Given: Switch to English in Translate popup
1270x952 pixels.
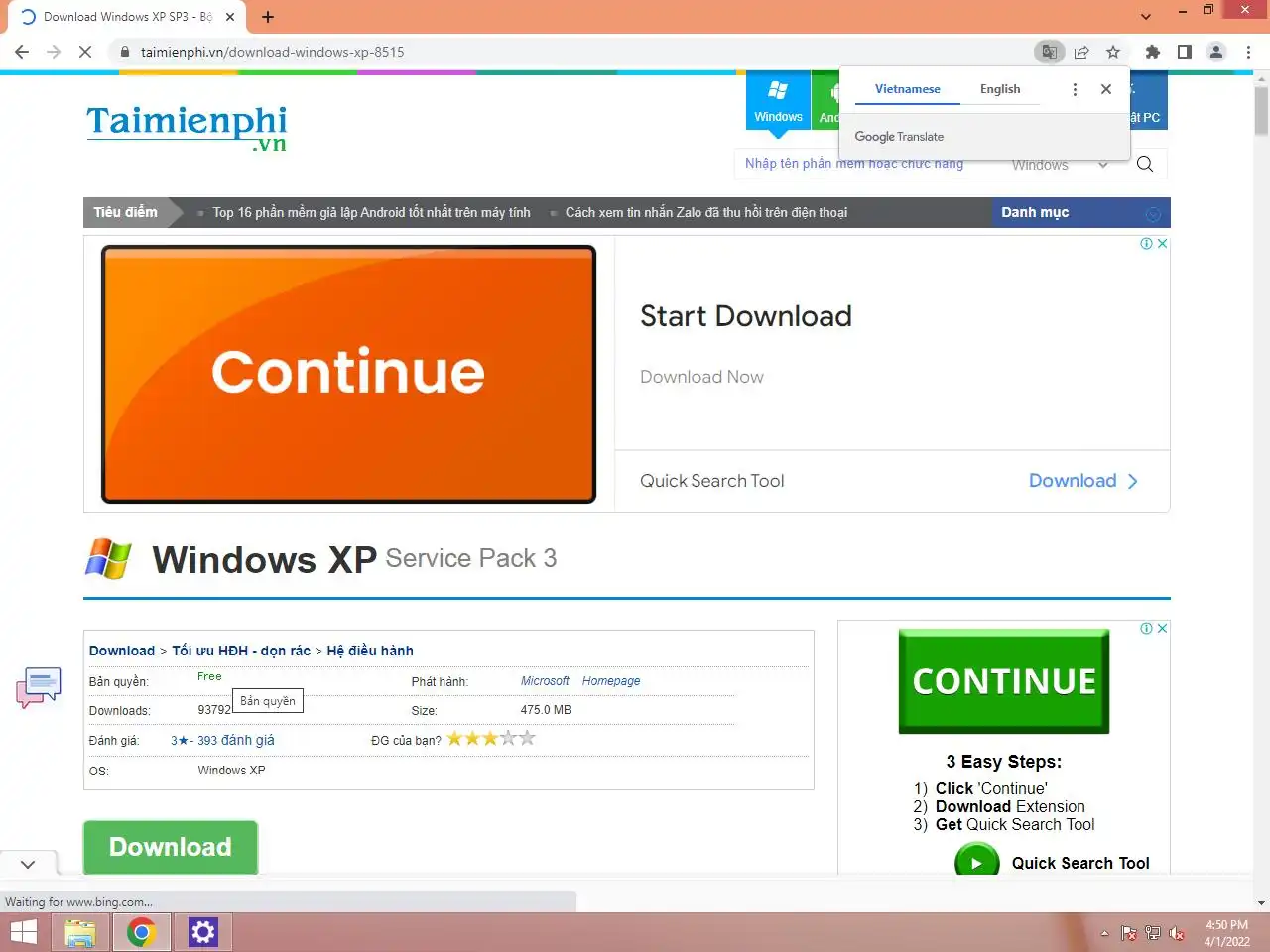Looking at the screenshot, I should point(1000,89).
